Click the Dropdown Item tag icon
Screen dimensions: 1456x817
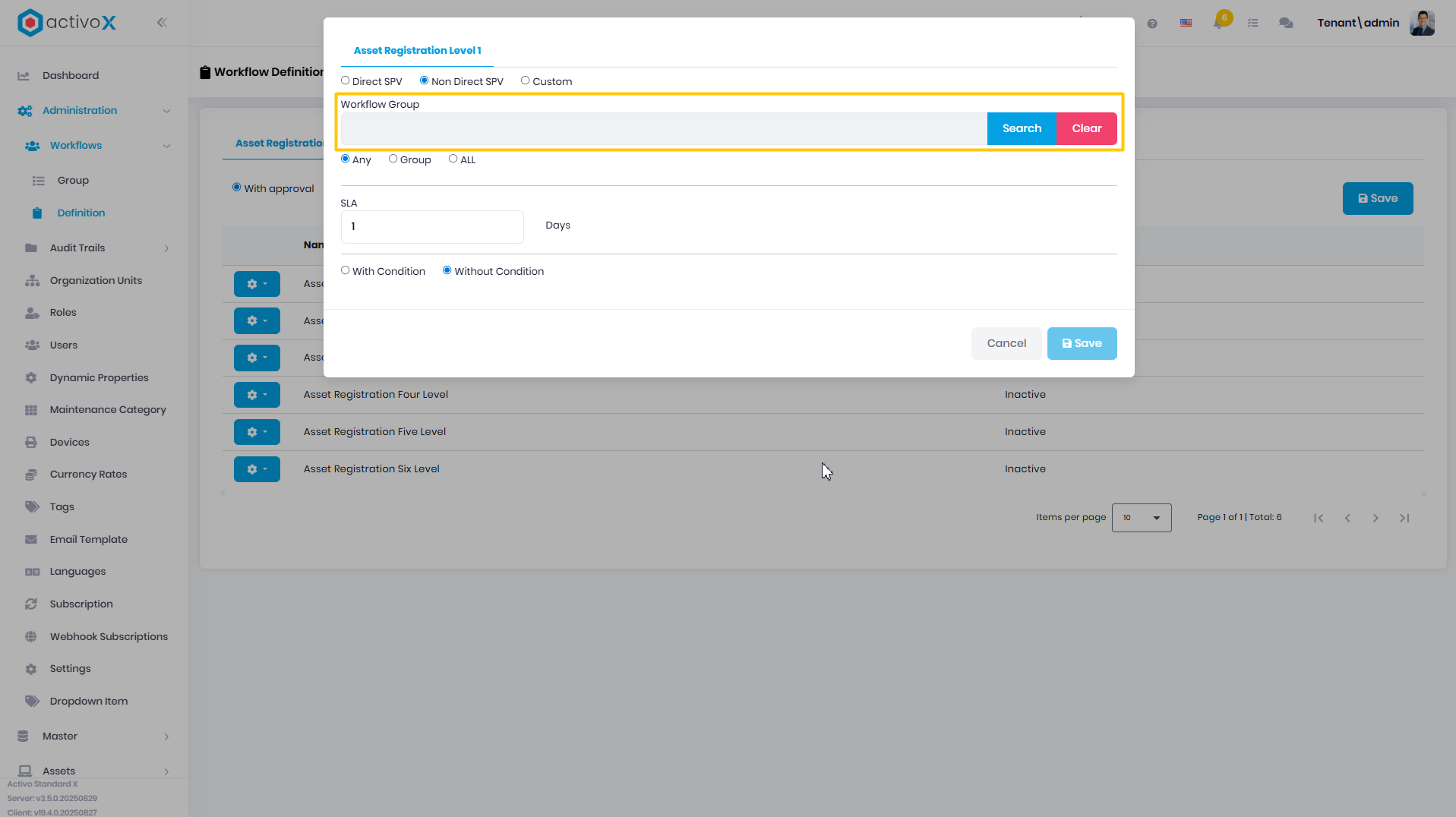click(x=32, y=701)
